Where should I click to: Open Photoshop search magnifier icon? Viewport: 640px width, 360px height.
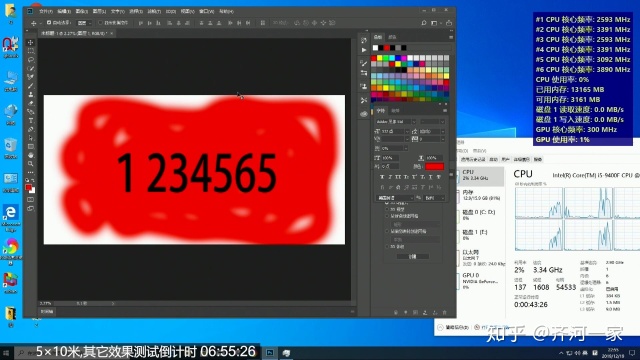(424, 23)
